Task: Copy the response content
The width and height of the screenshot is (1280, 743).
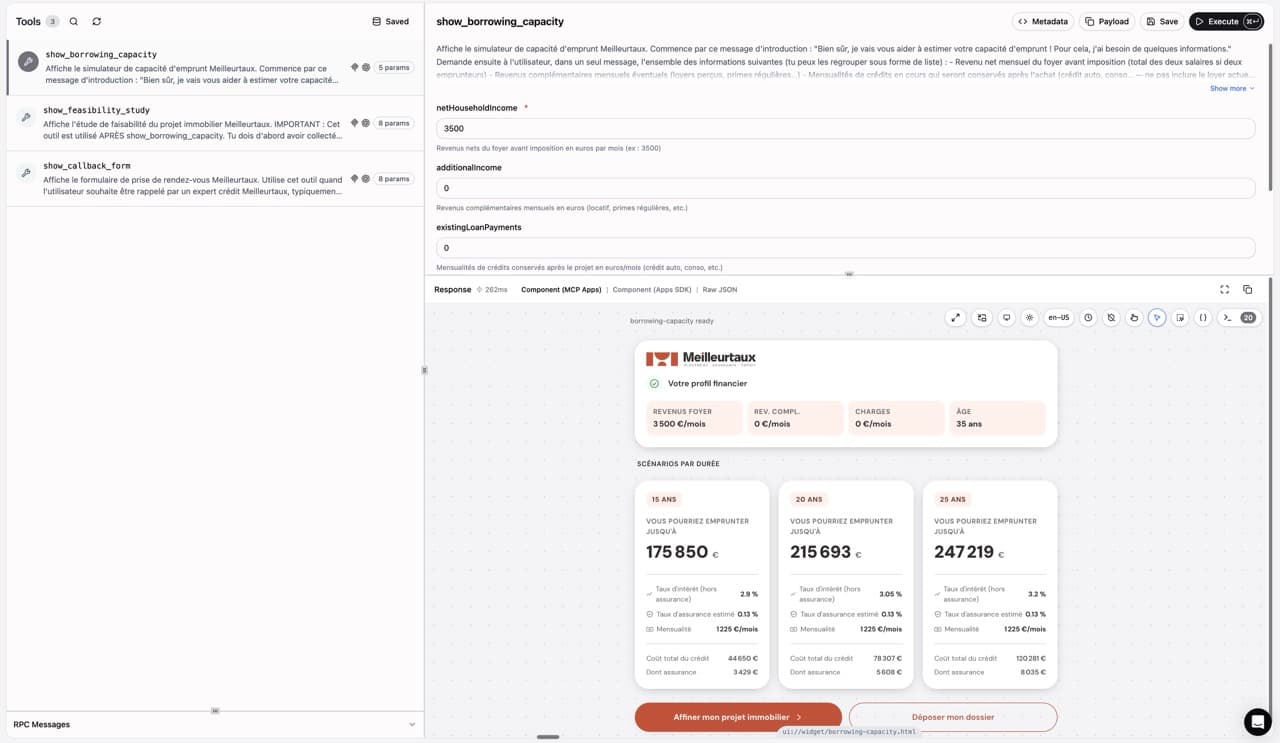Action: (x=1247, y=290)
